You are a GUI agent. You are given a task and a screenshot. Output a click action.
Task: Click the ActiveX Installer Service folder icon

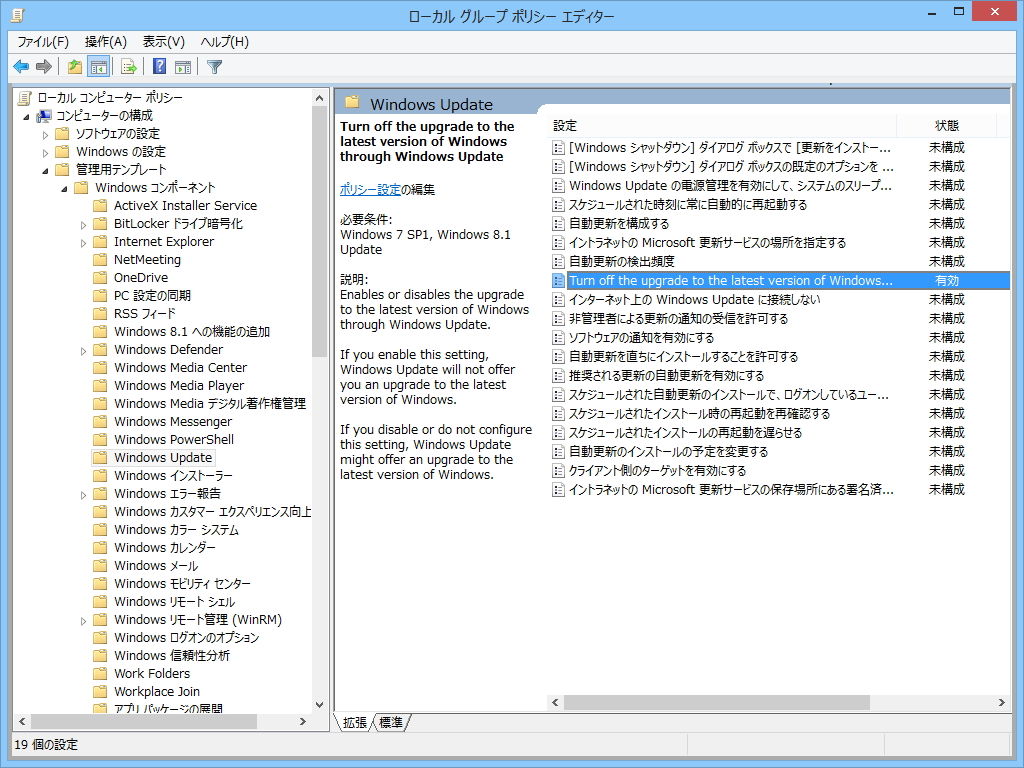tap(100, 206)
